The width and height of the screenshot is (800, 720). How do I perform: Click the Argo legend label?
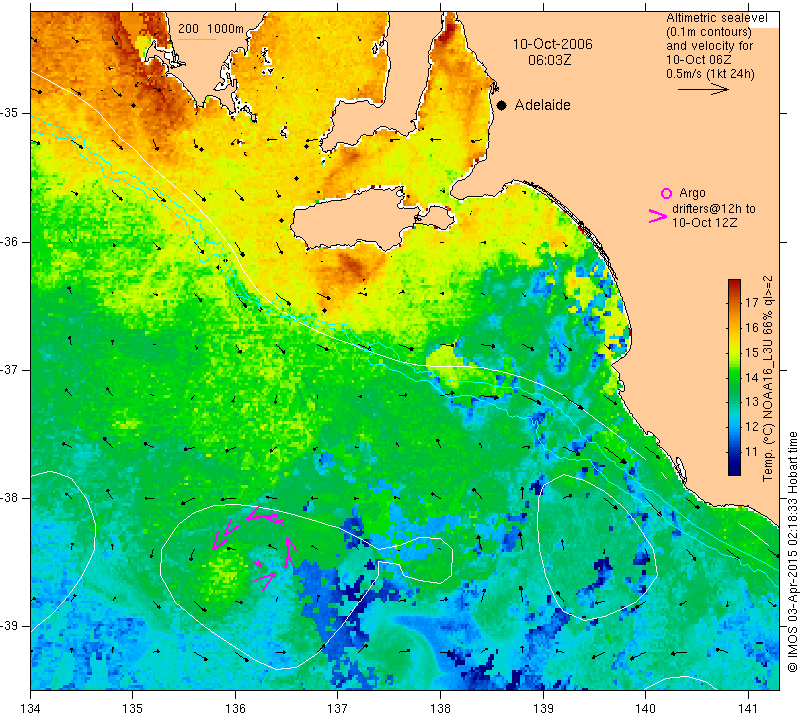(692, 193)
